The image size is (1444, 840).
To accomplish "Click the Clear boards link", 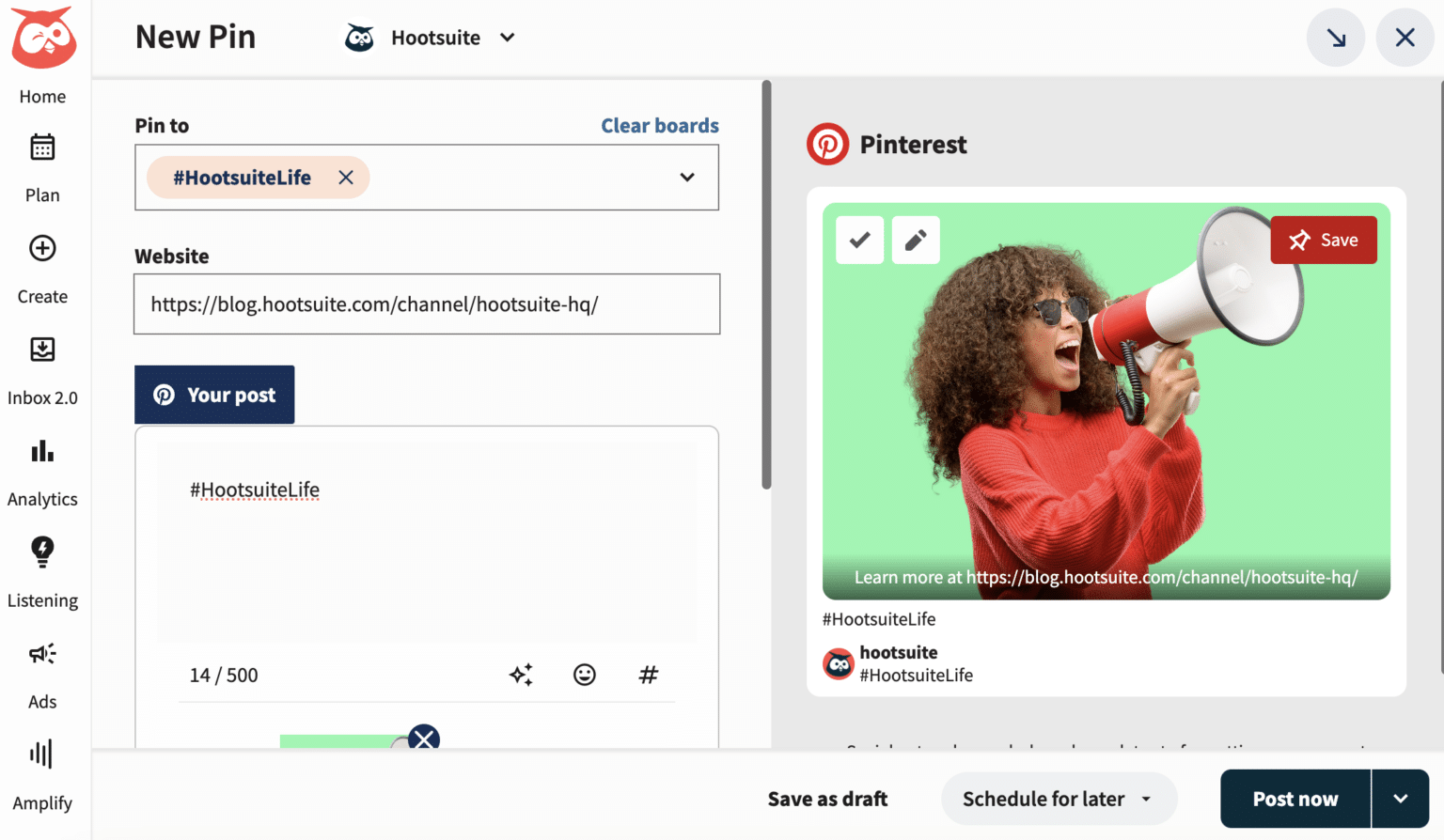I will tap(659, 125).
